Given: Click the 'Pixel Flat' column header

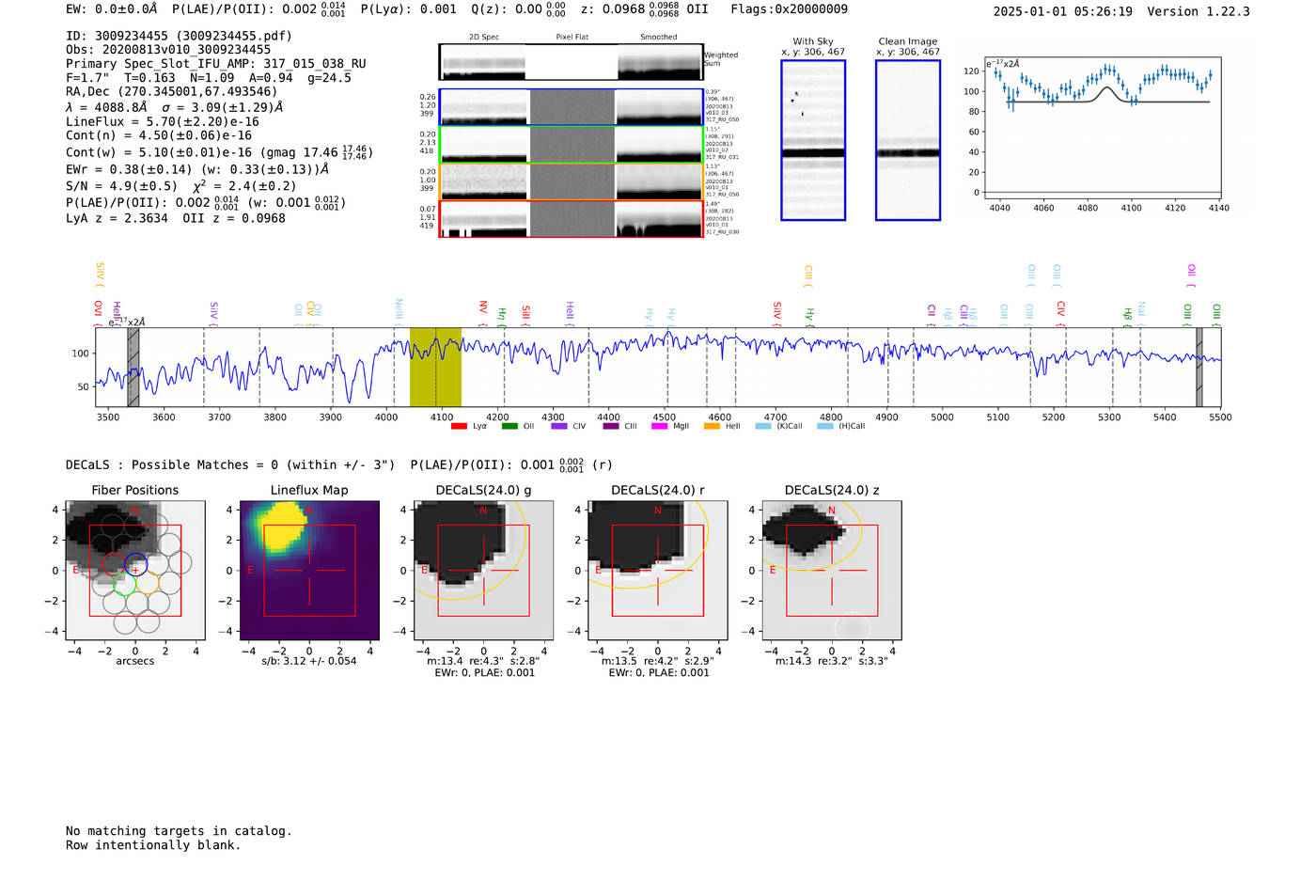Looking at the screenshot, I should pos(572,38).
